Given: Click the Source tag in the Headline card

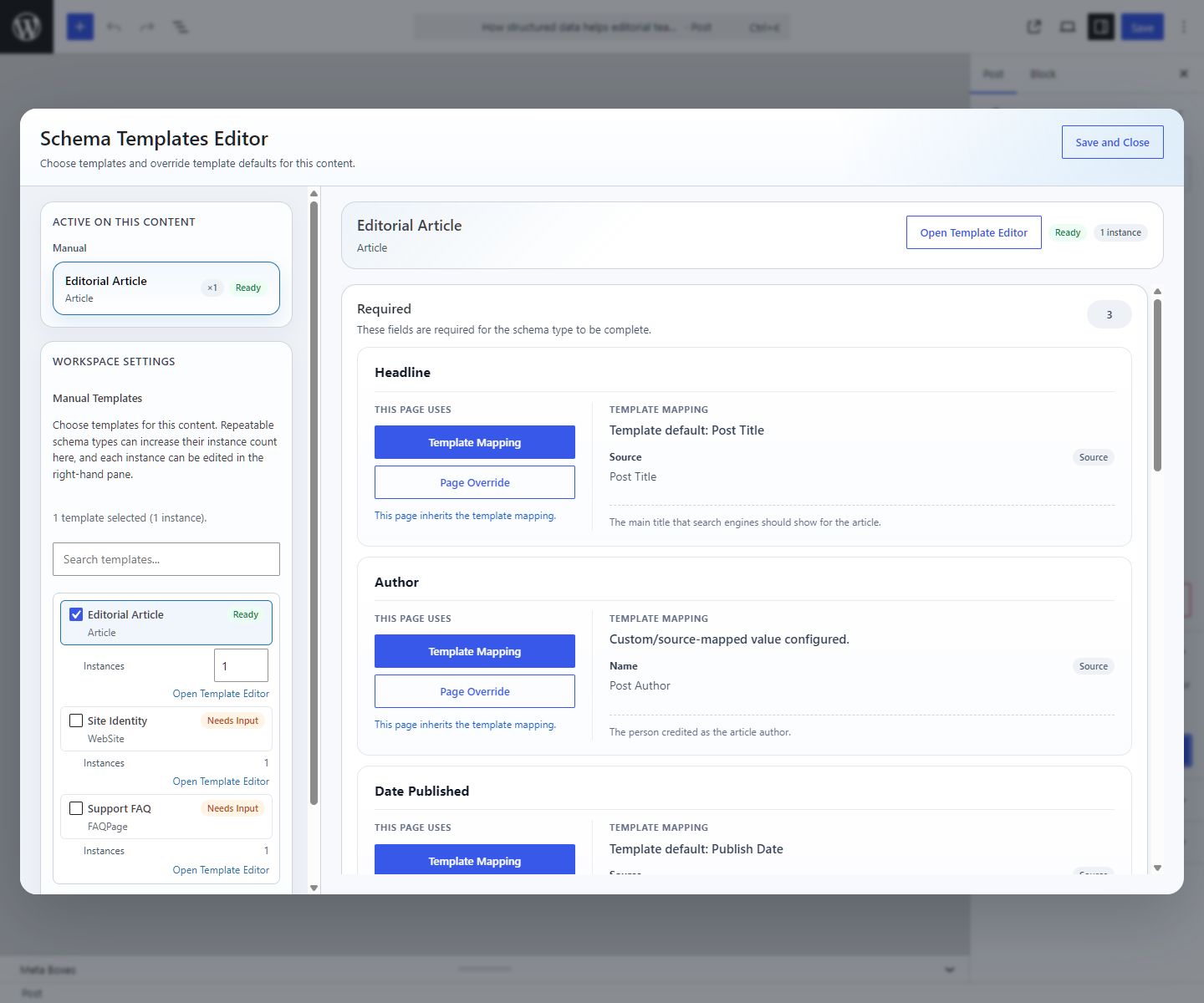Looking at the screenshot, I should click(1094, 457).
